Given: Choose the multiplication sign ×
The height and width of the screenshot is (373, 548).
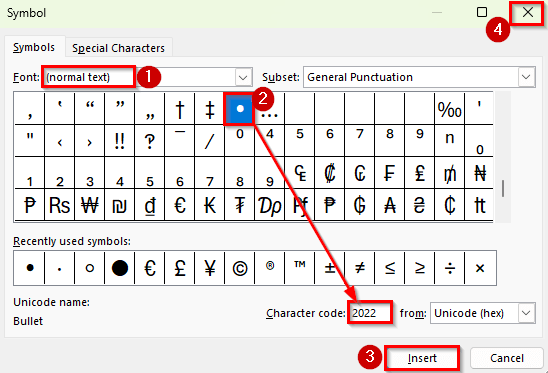Looking at the screenshot, I should 480,268.
